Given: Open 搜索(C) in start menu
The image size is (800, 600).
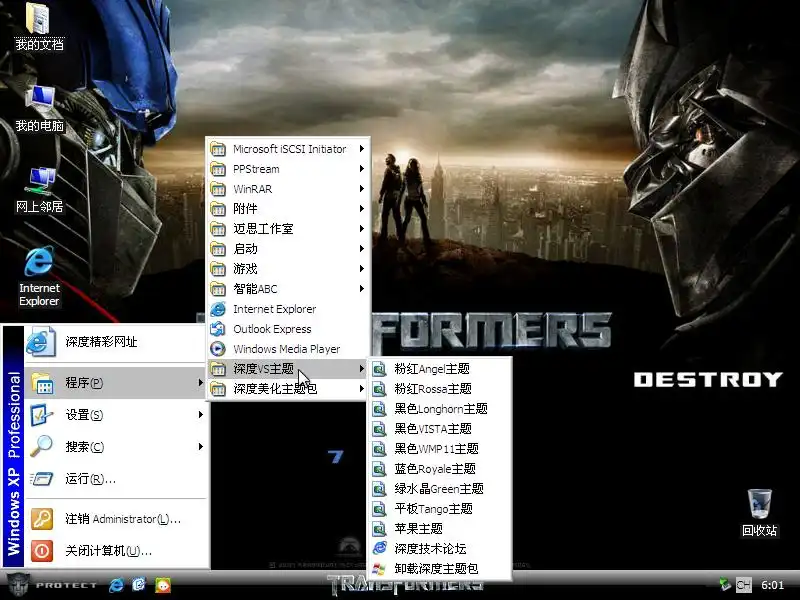Looking at the screenshot, I should pos(116,447).
